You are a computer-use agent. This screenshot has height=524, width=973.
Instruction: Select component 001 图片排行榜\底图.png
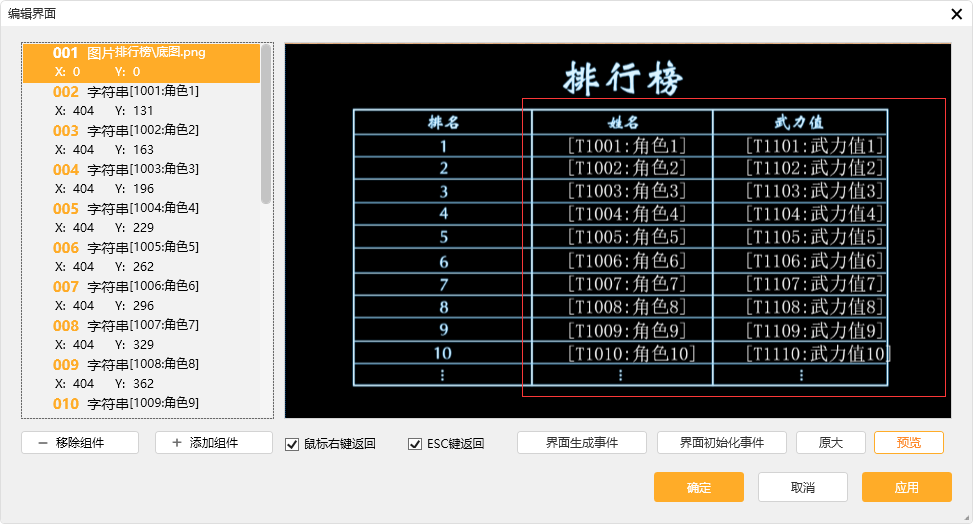pos(140,62)
